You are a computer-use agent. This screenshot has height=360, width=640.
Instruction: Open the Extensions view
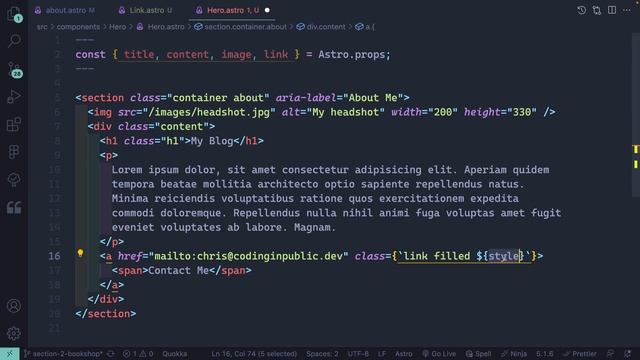[x=14, y=124]
